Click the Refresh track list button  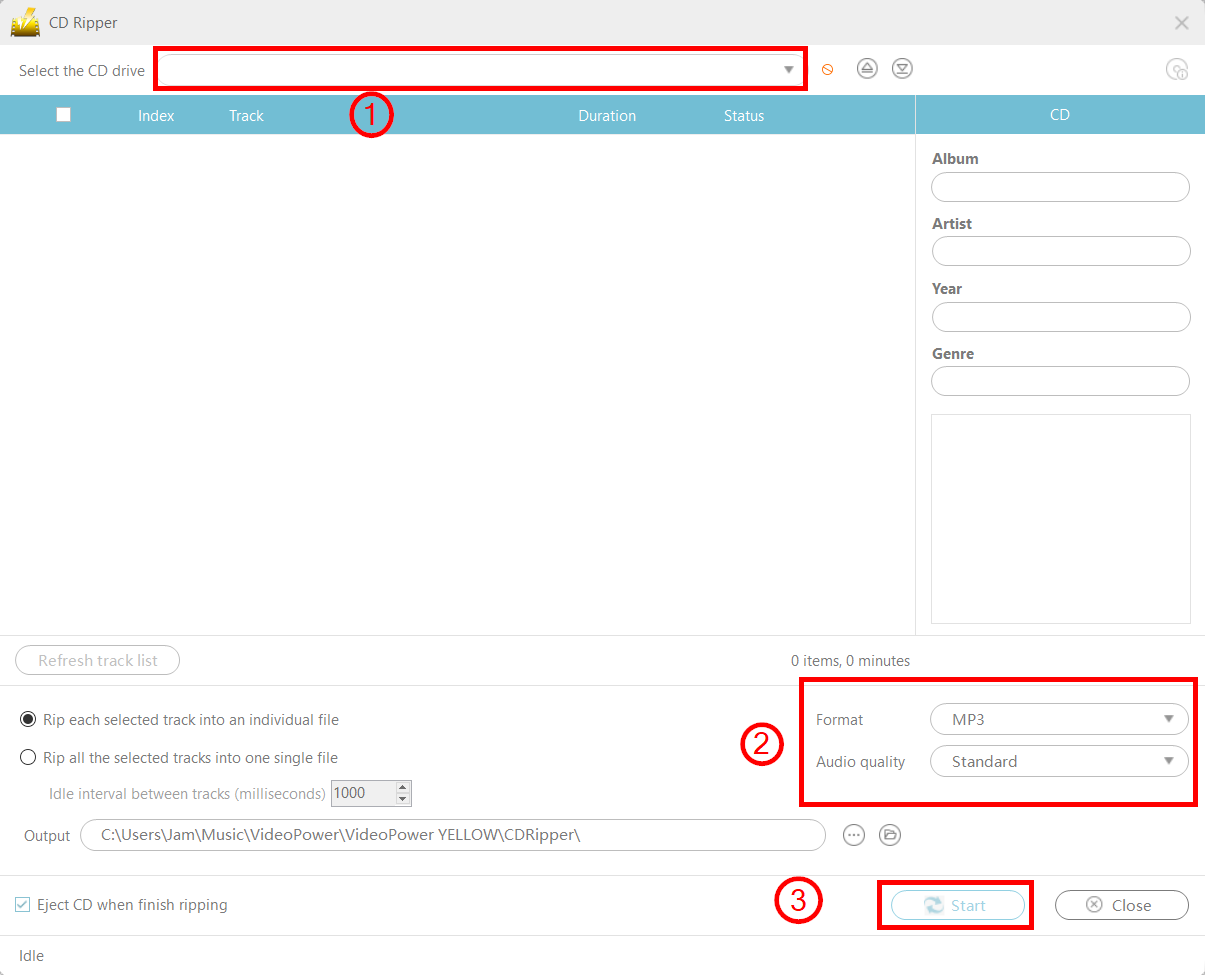tap(98, 661)
